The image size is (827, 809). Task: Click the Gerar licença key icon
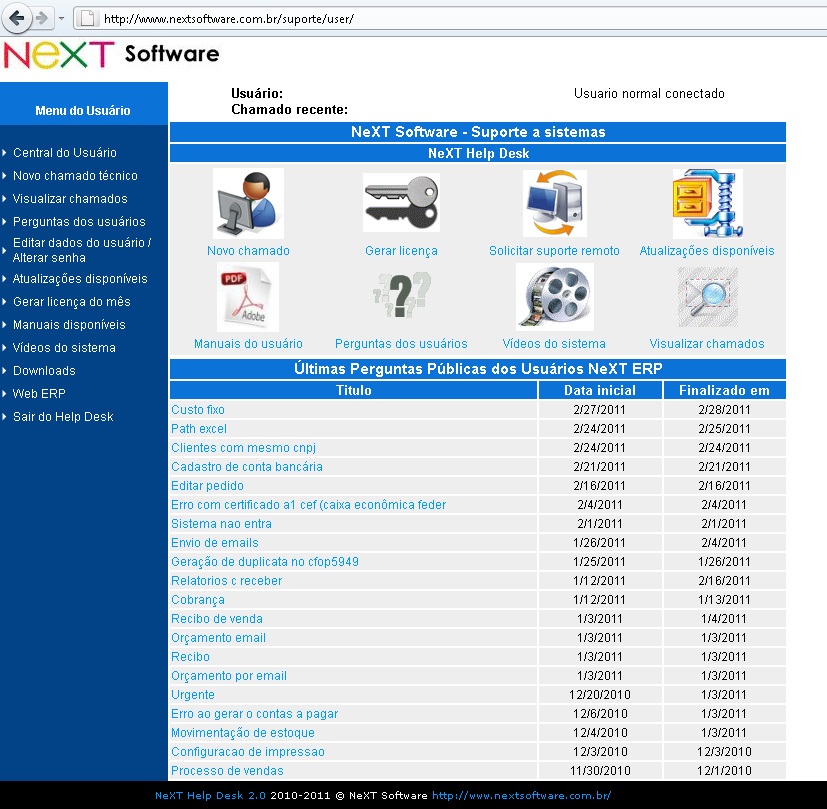[400, 202]
